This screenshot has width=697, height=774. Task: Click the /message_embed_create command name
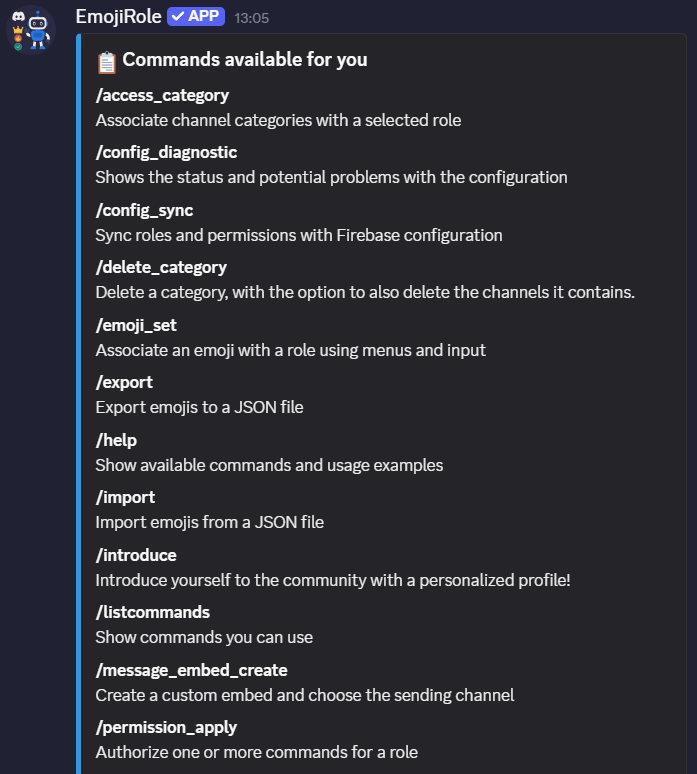pos(191,670)
